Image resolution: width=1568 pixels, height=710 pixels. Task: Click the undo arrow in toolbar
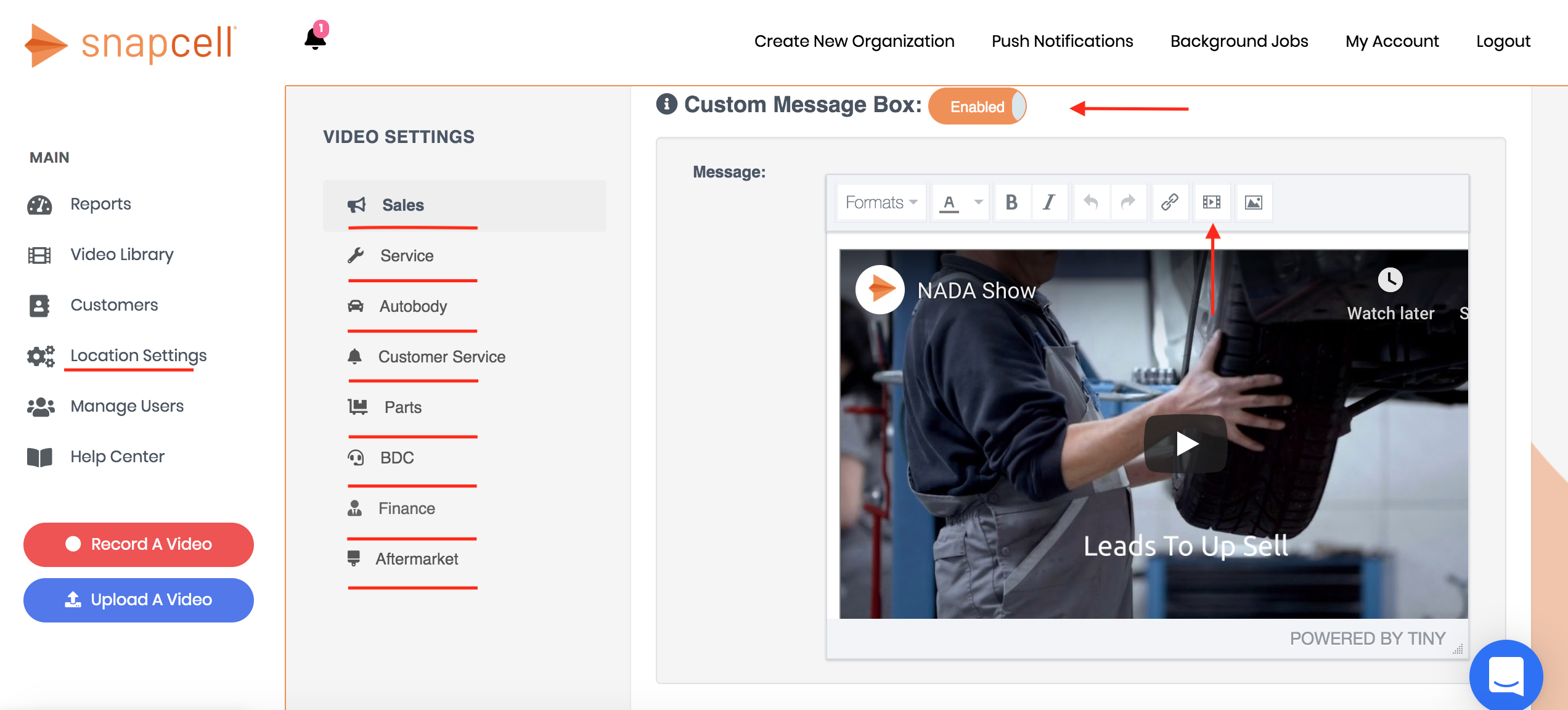tap(1090, 202)
